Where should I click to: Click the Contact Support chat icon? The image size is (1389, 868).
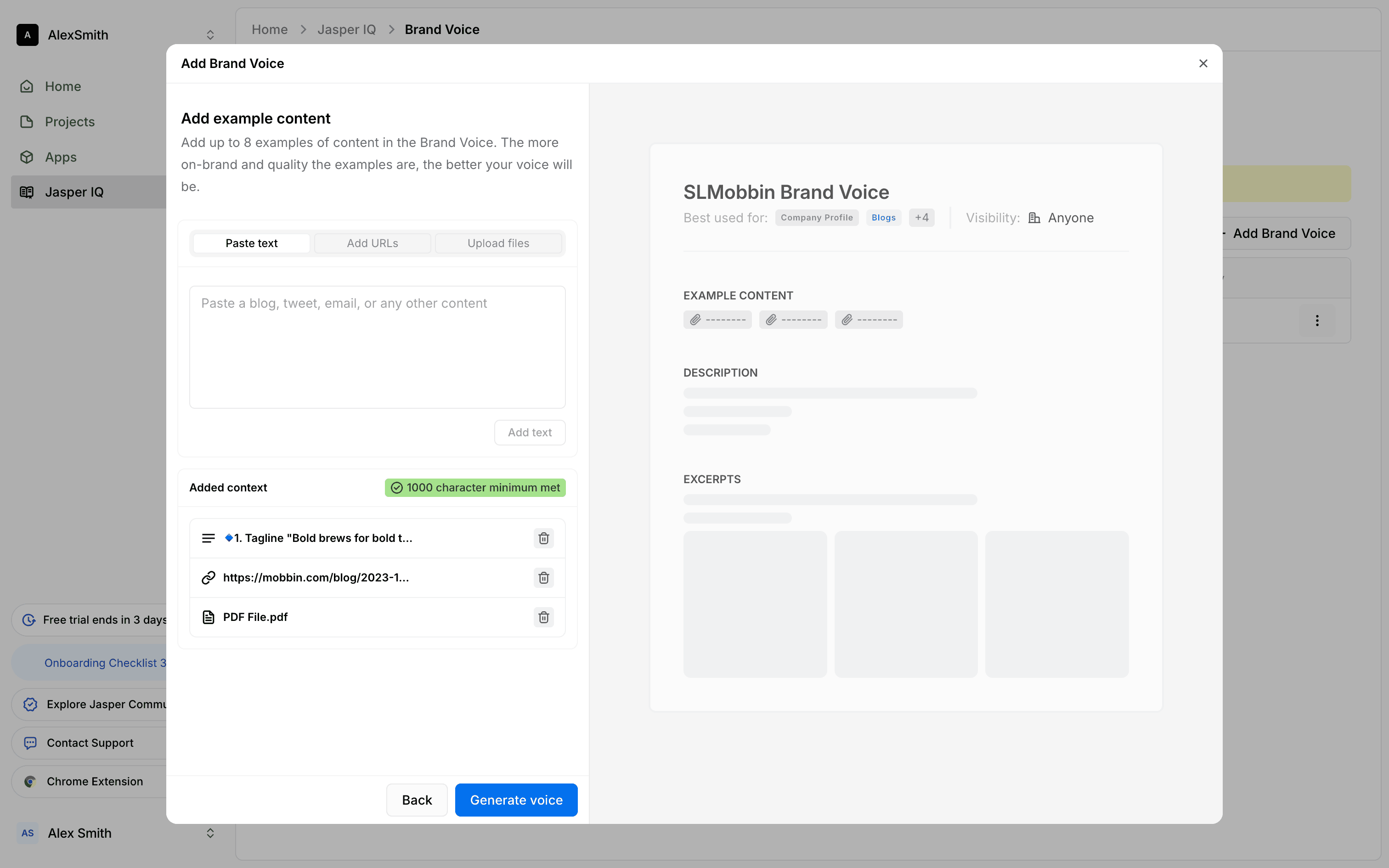[30, 743]
